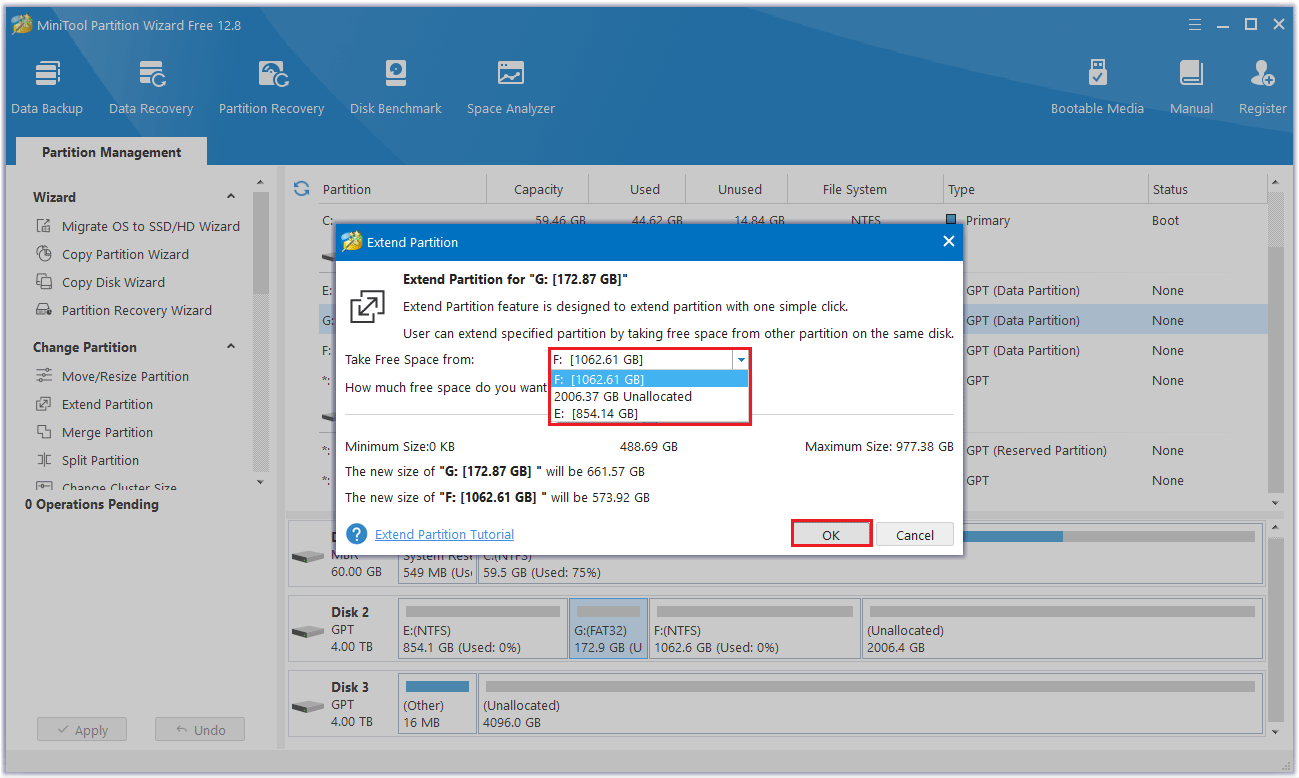Open the hamburger menu in title bar
Screen dimensions: 1299x778
click(1195, 24)
